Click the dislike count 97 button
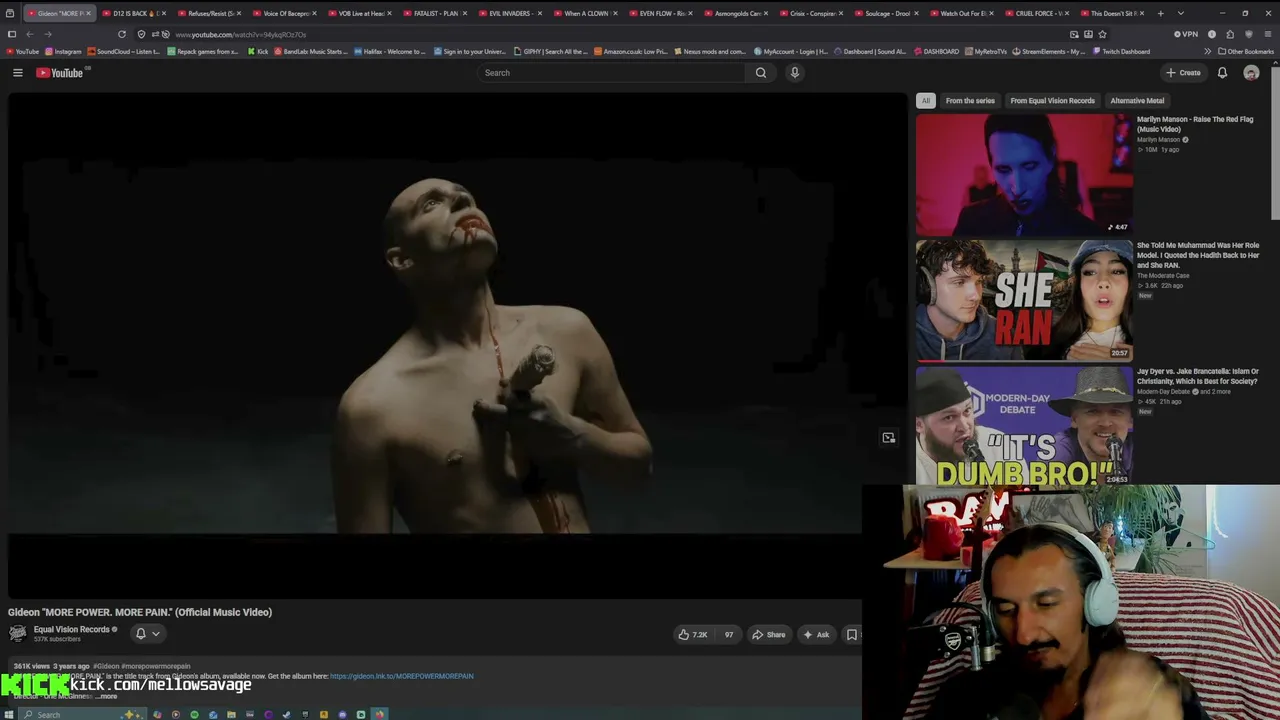The height and width of the screenshot is (720, 1280). point(729,635)
